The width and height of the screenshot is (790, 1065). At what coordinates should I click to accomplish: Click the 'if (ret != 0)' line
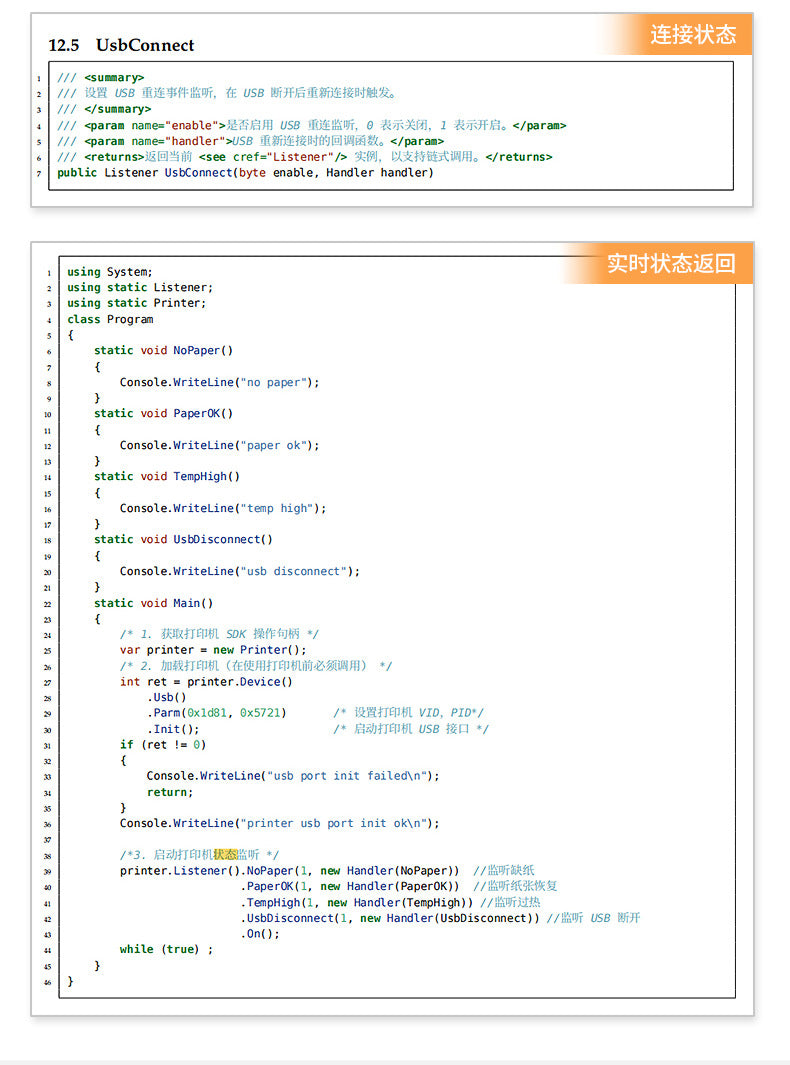click(x=163, y=745)
